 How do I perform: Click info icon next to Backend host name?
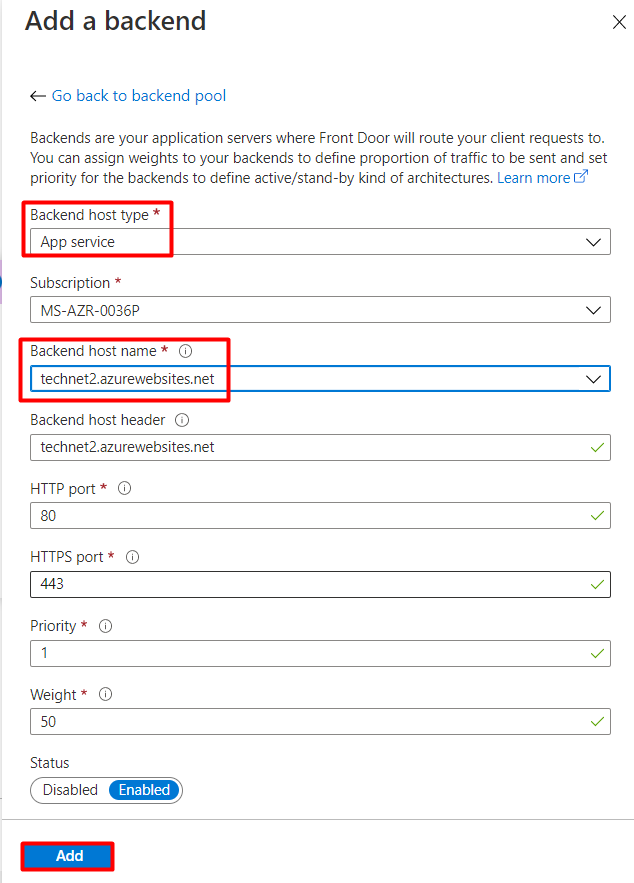(x=185, y=352)
